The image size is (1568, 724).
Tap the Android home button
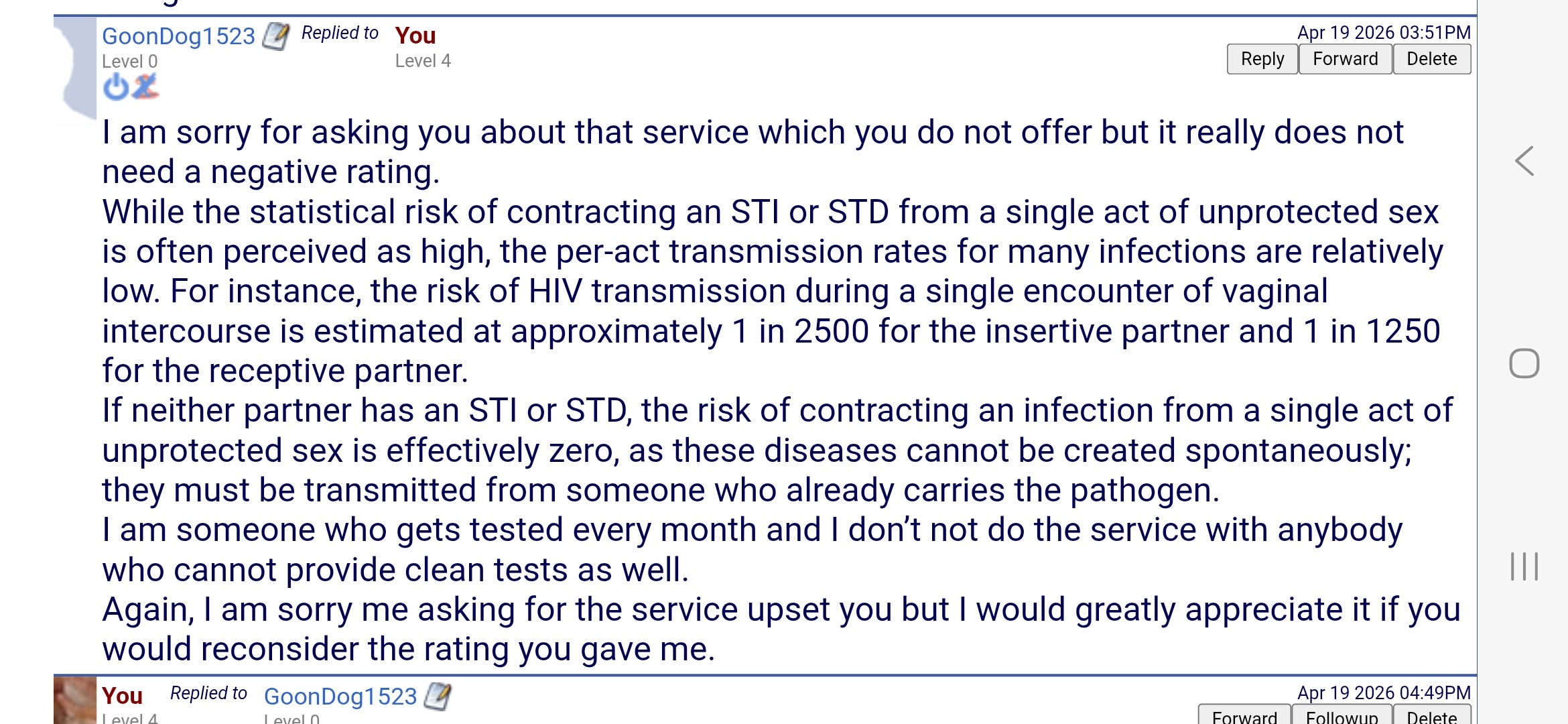(1524, 363)
